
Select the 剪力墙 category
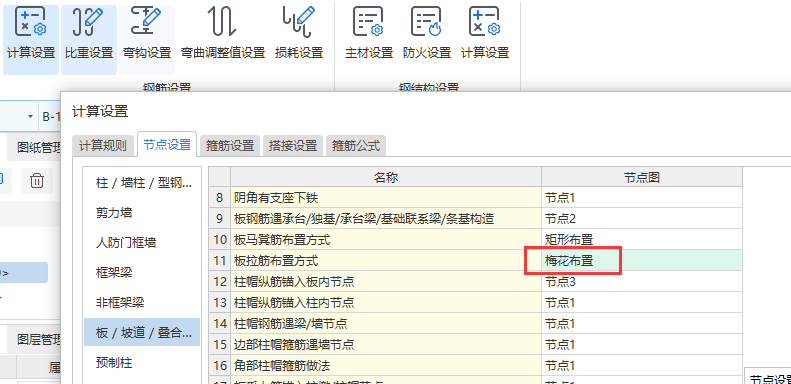142,212
